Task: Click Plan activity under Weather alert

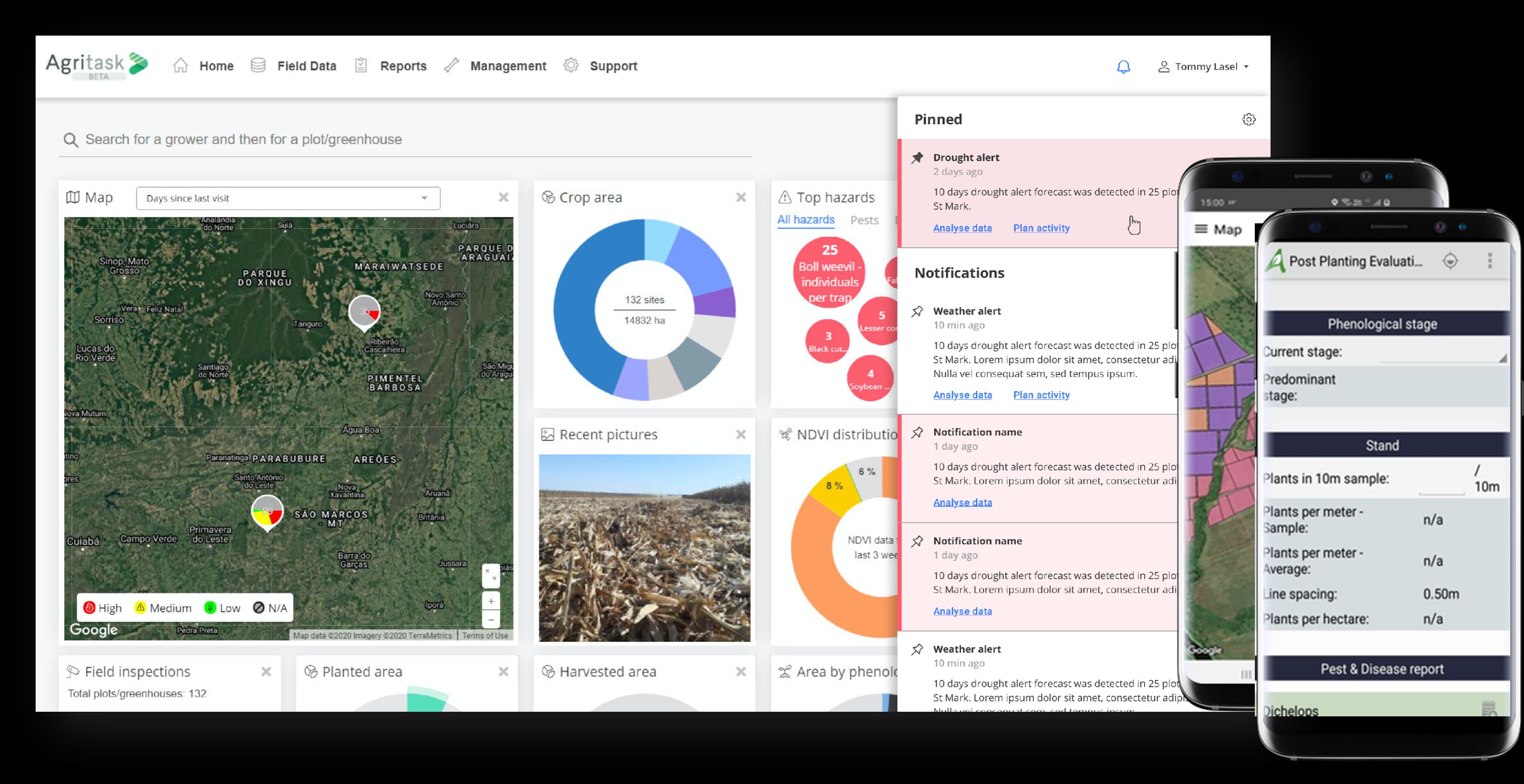Action: tap(1041, 395)
